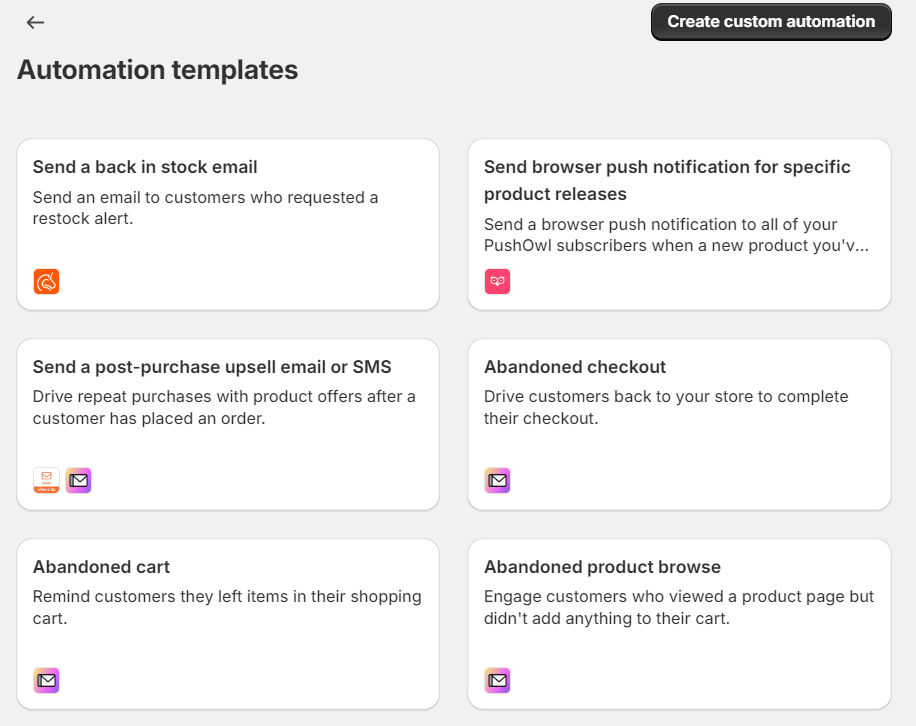Viewport: 916px width, 726px height.
Task: Open Send a back in stock email template
Action: [145, 167]
